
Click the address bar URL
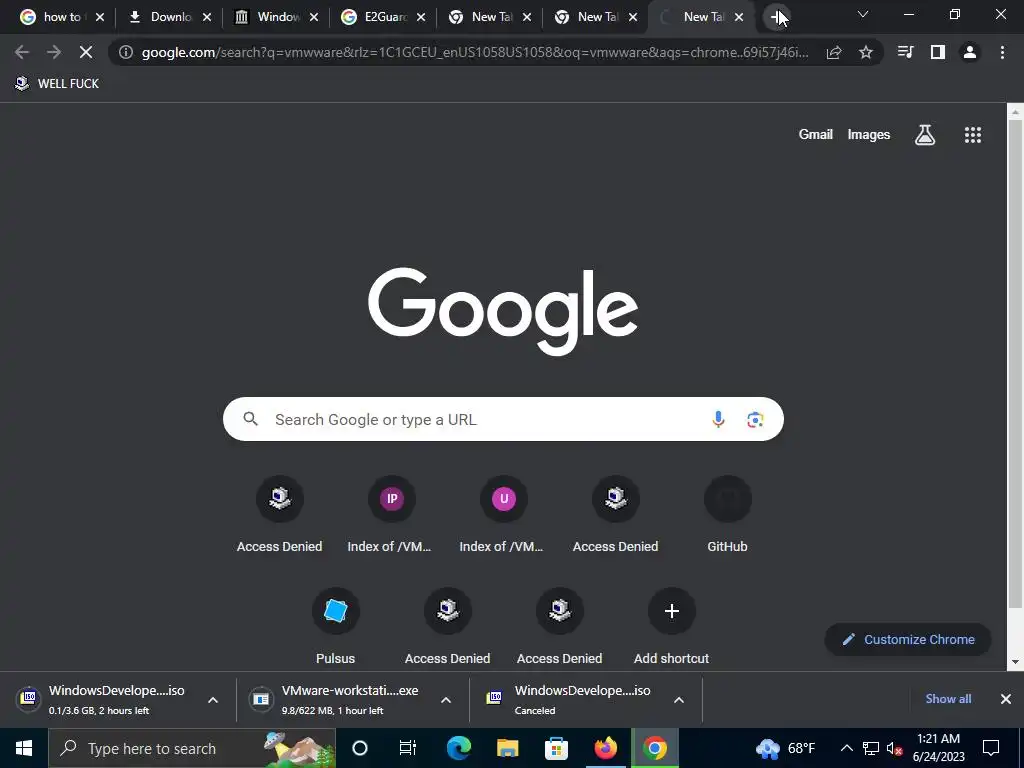475,52
